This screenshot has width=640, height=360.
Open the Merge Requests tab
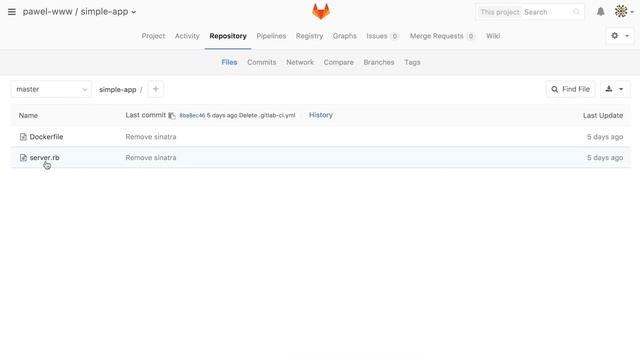(442, 36)
